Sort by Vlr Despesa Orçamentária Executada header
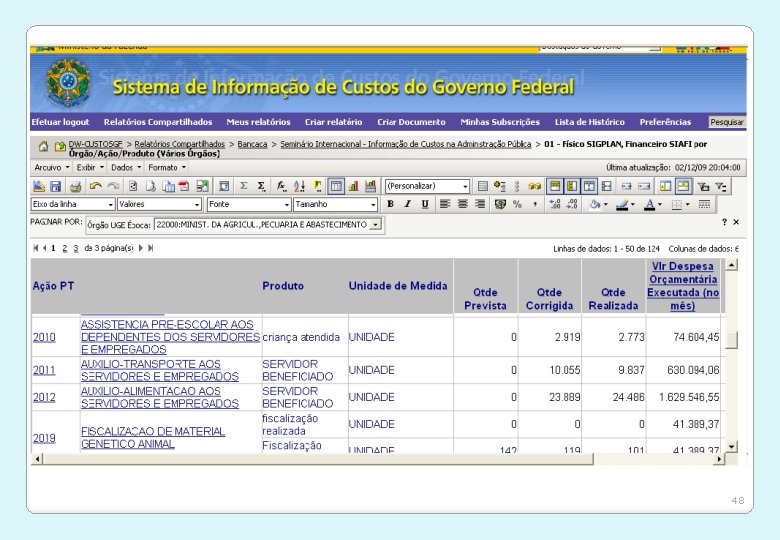This screenshot has height=540, width=780. [x=682, y=286]
